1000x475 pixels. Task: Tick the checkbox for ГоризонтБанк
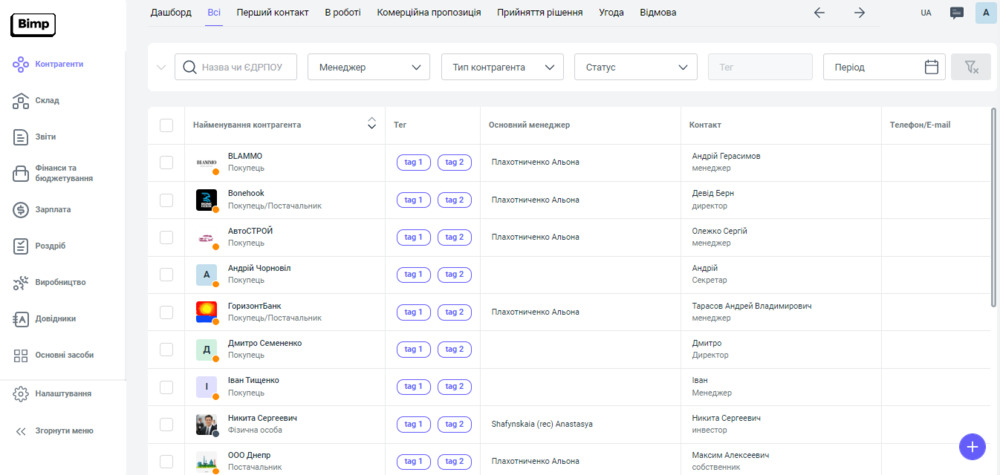(166, 311)
